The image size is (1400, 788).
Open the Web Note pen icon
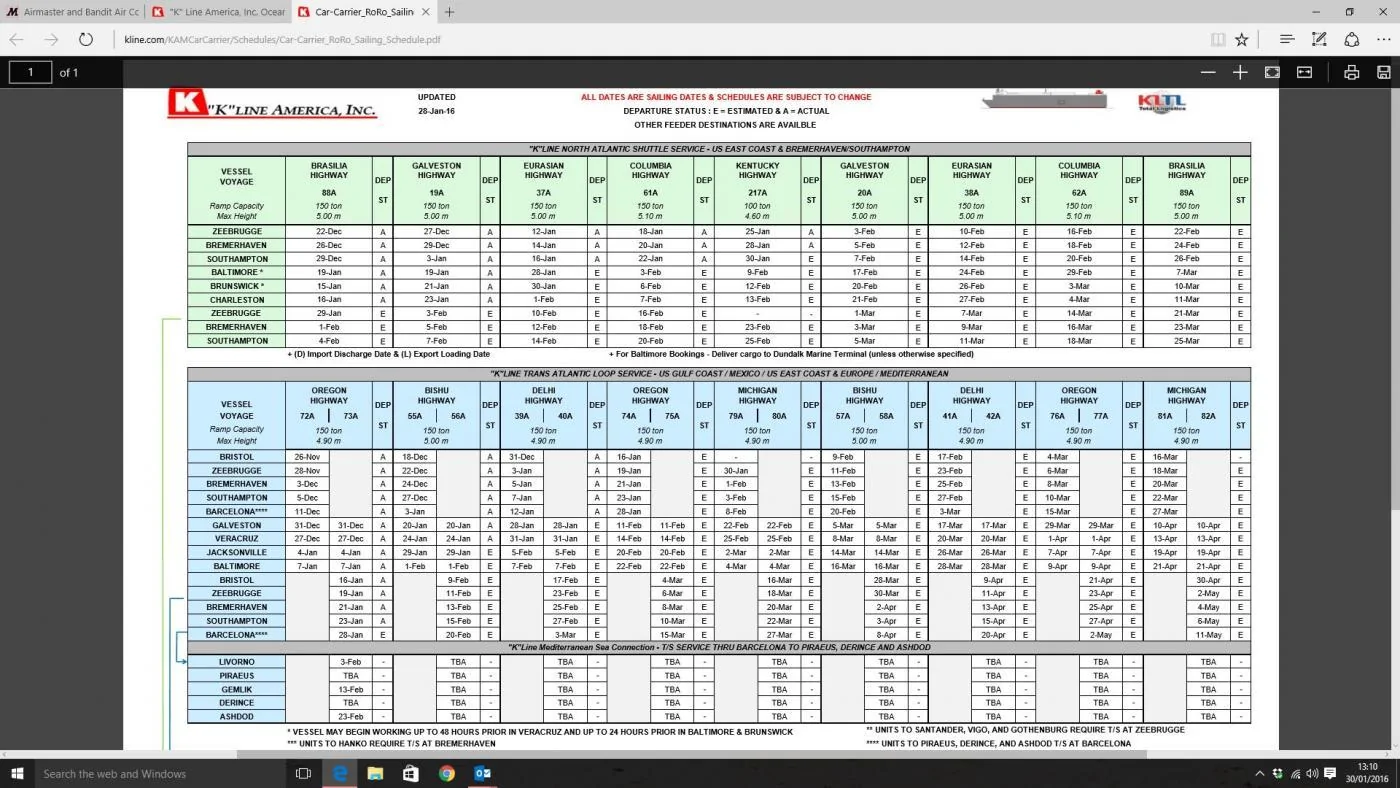(x=1319, y=39)
